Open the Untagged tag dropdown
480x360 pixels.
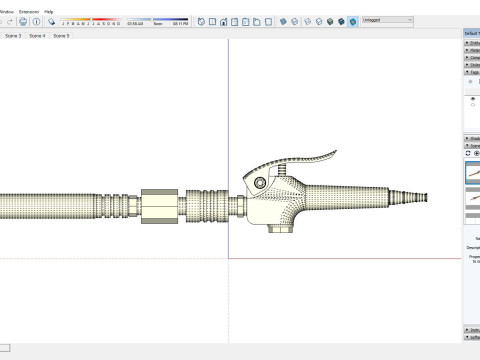[388, 20]
